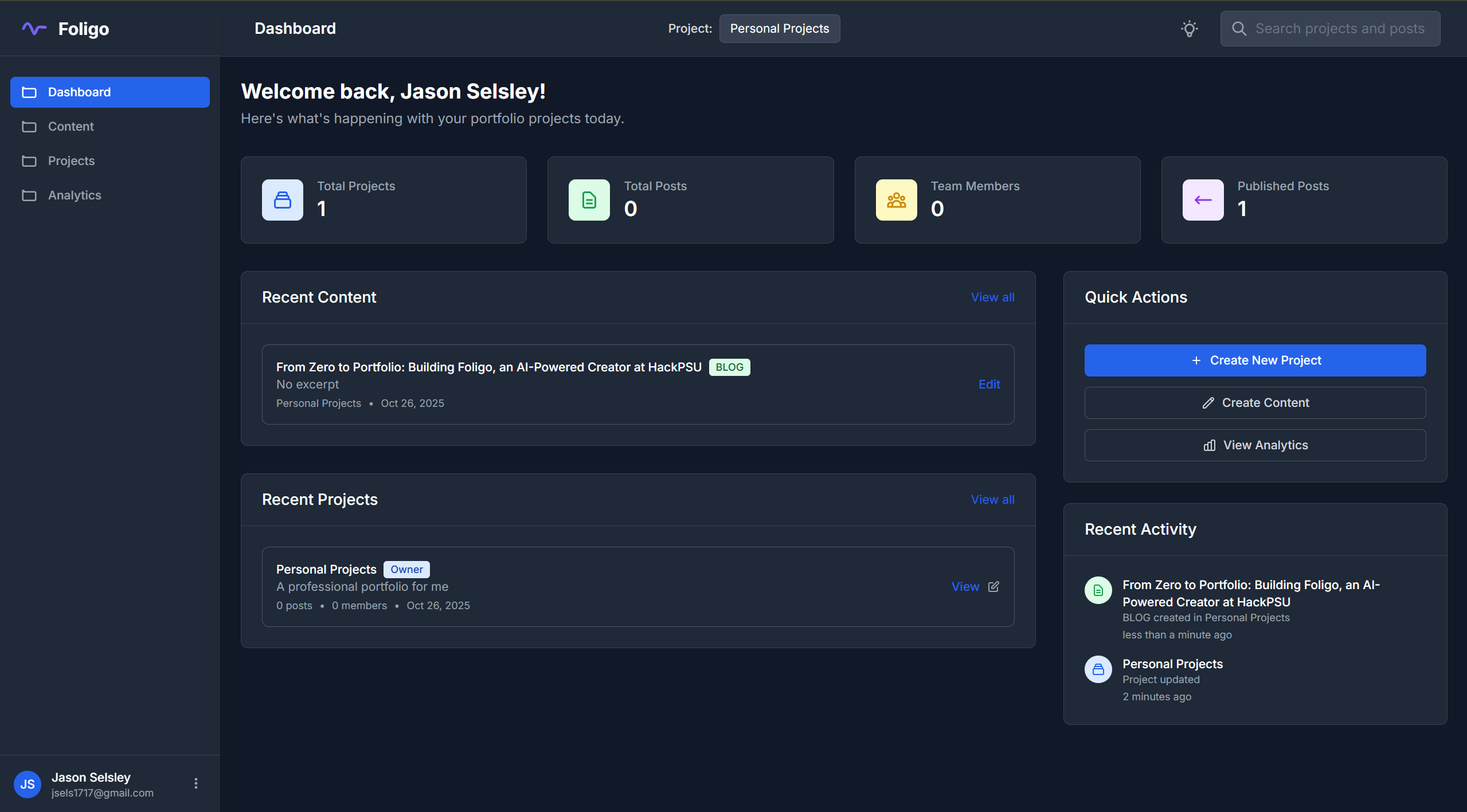
Task: Click edit pencil icon beside View link
Action: pyautogui.click(x=993, y=587)
